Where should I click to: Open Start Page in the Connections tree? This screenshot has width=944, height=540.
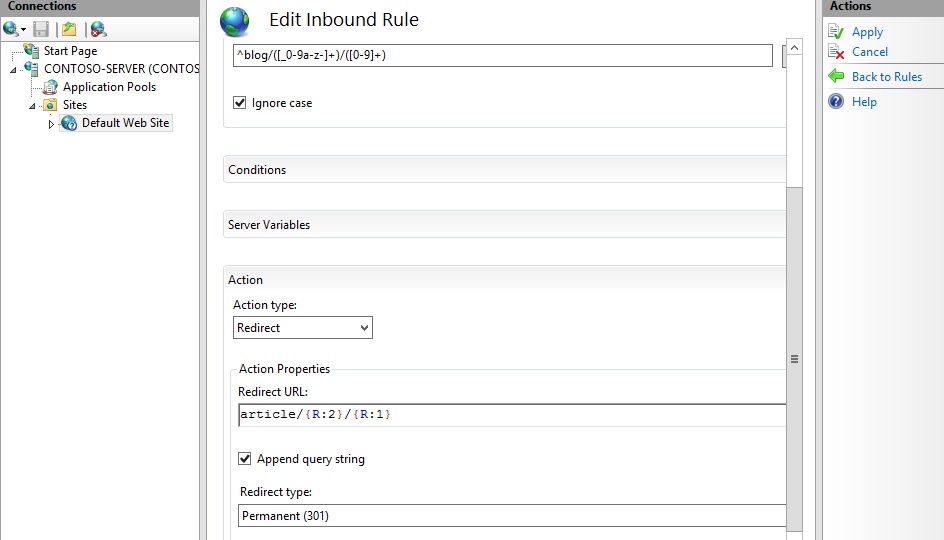[70, 51]
